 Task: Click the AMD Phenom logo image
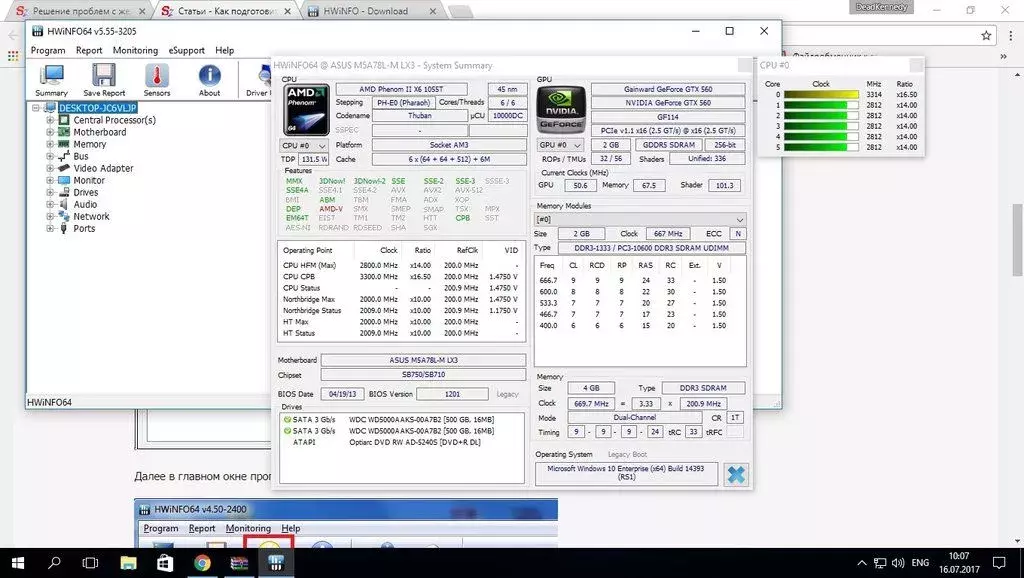[x=306, y=110]
